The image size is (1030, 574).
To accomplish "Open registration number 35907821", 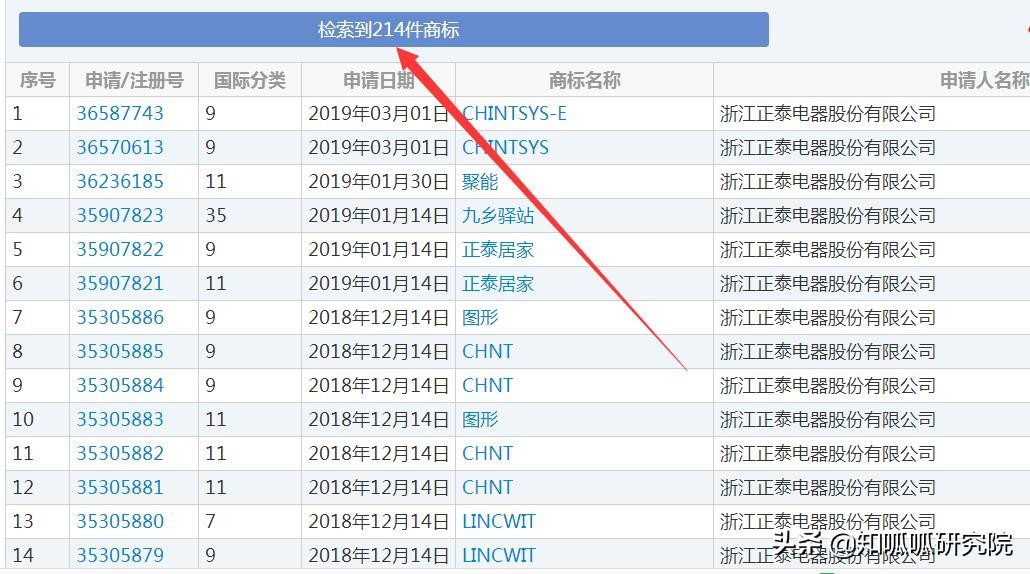I will pyautogui.click(x=120, y=284).
